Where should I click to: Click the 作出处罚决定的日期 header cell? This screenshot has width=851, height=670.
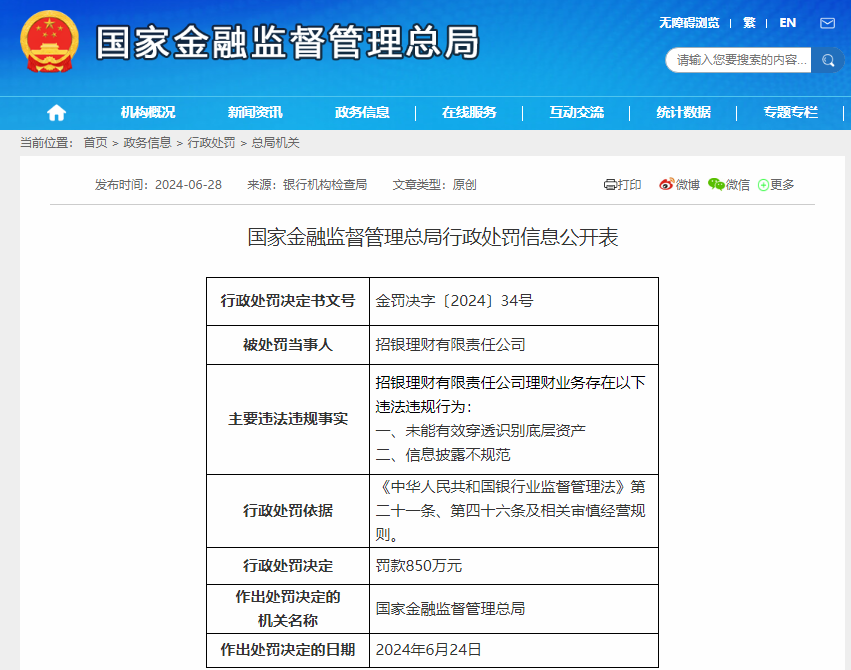pyautogui.click(x=288, y=650)
